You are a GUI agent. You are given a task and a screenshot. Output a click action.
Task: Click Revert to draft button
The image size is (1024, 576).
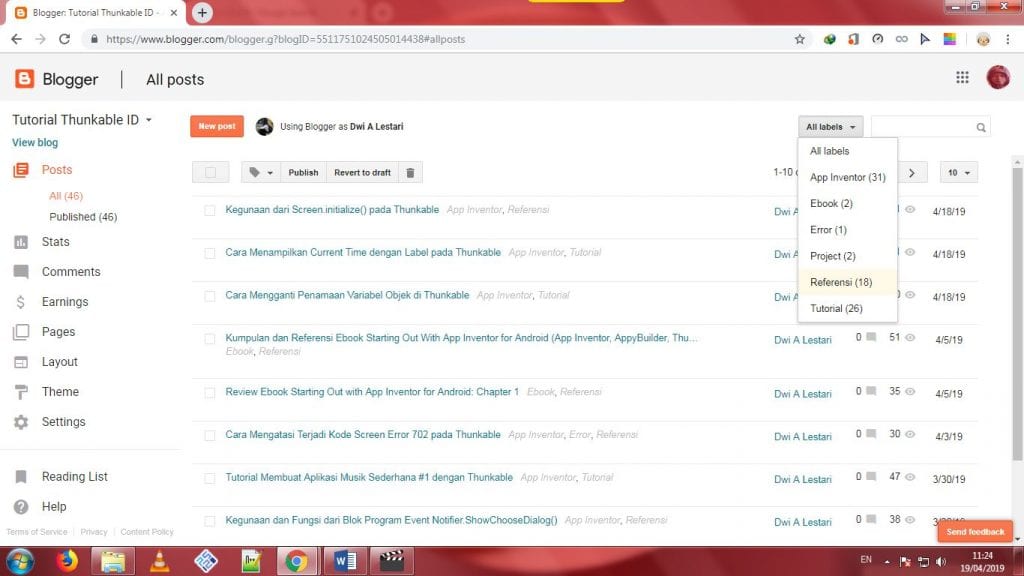tap(362, 172)
